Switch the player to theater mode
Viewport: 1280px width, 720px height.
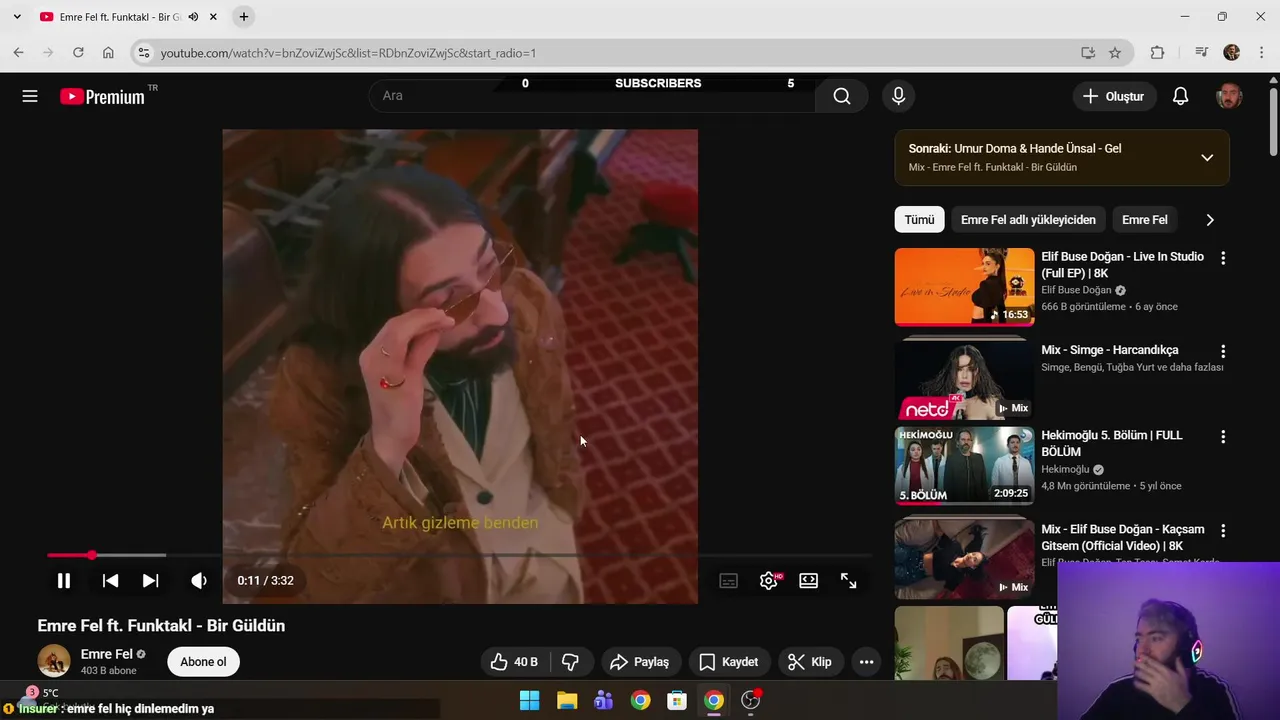[809, 580]
